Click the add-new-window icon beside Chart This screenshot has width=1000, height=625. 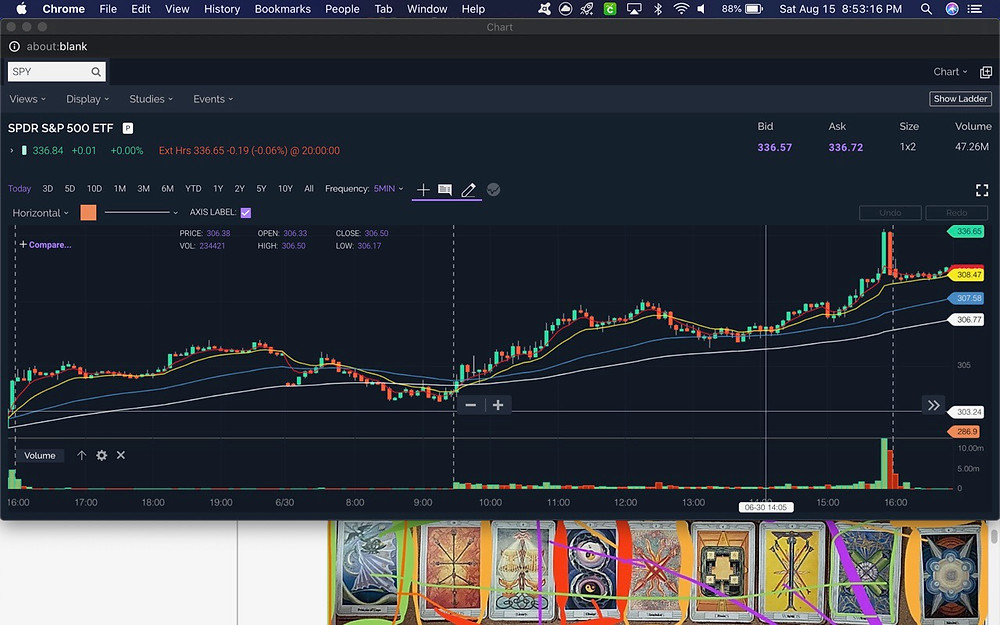click(985, 72)
